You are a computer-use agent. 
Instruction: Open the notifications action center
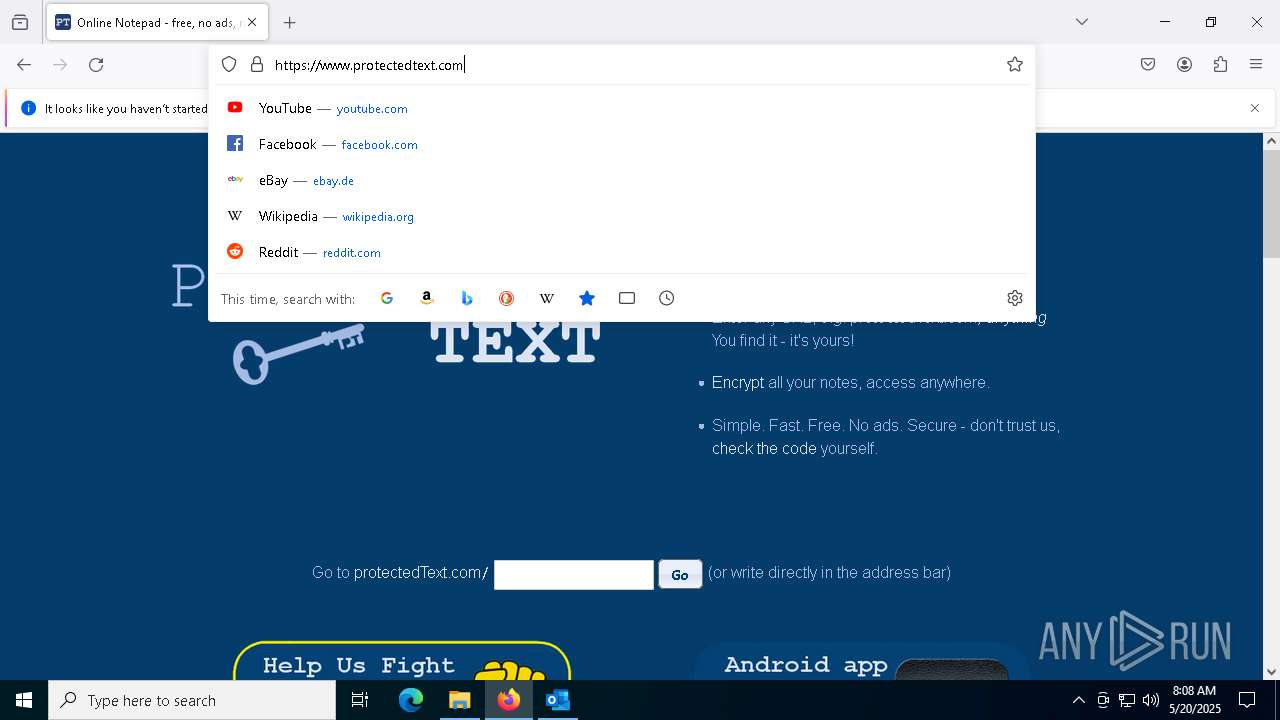click(1247, 700)
